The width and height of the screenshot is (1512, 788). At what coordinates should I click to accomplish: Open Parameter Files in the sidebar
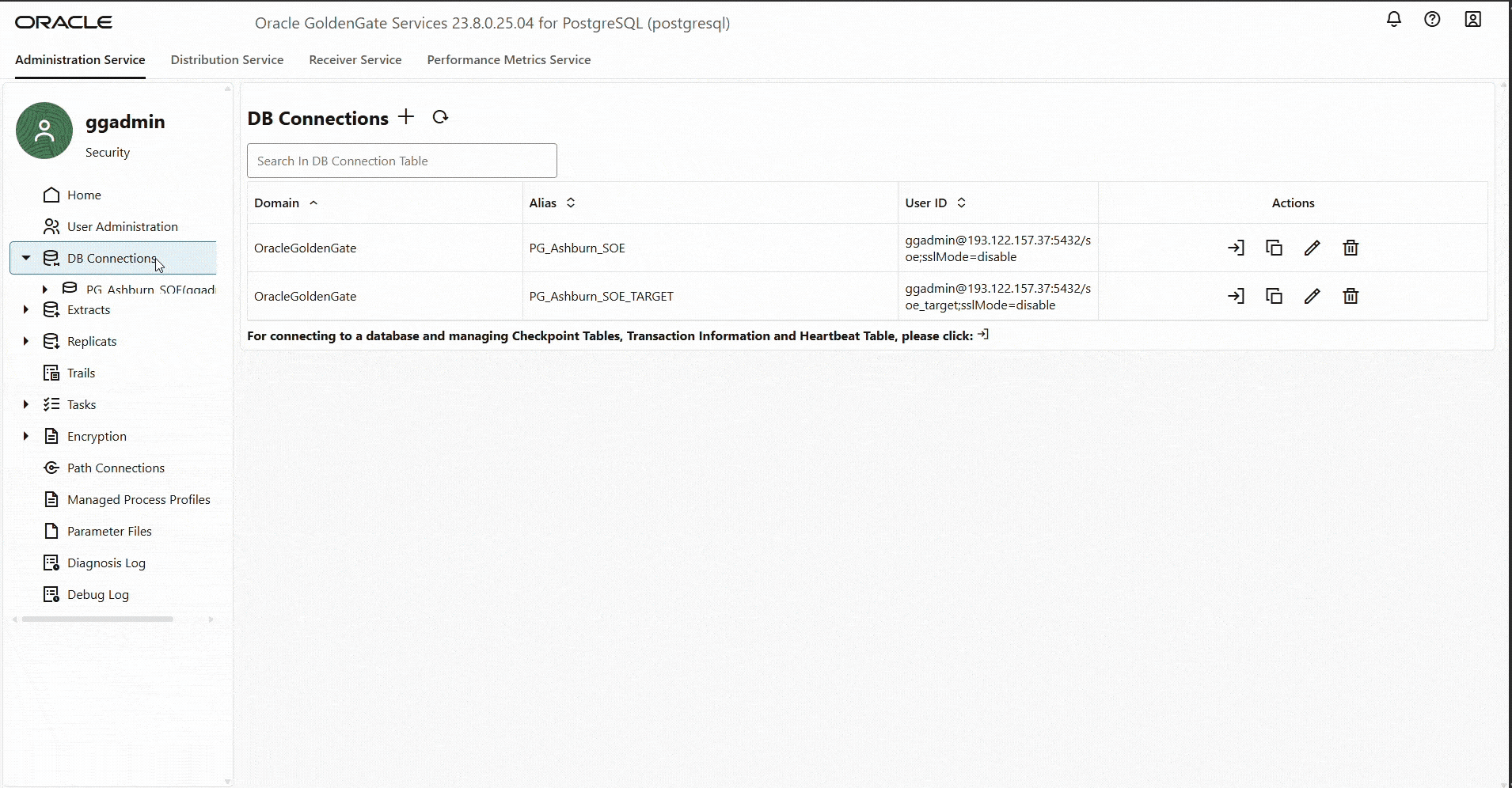pos(109,531)
